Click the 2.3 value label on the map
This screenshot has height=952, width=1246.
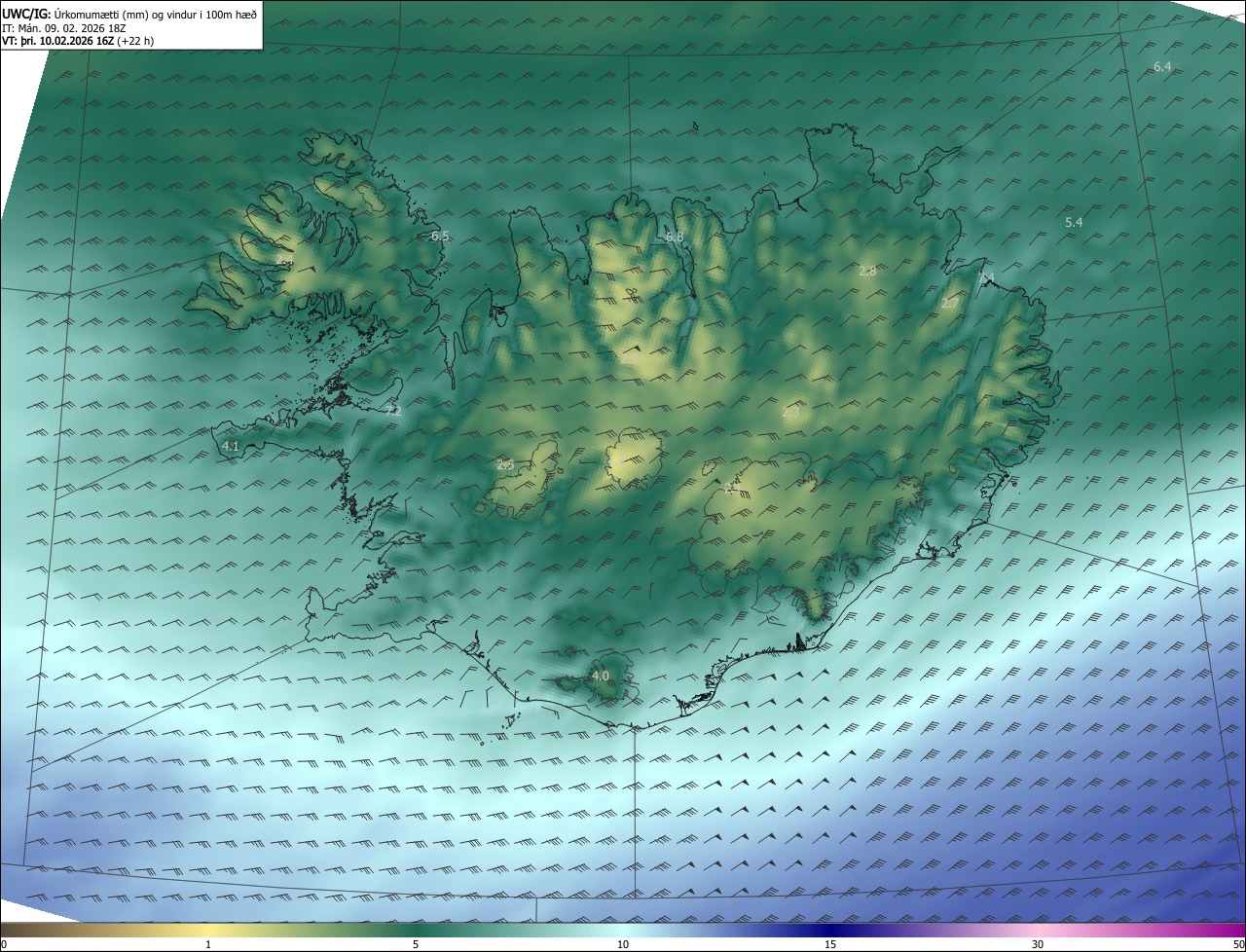tap(790, 412)
